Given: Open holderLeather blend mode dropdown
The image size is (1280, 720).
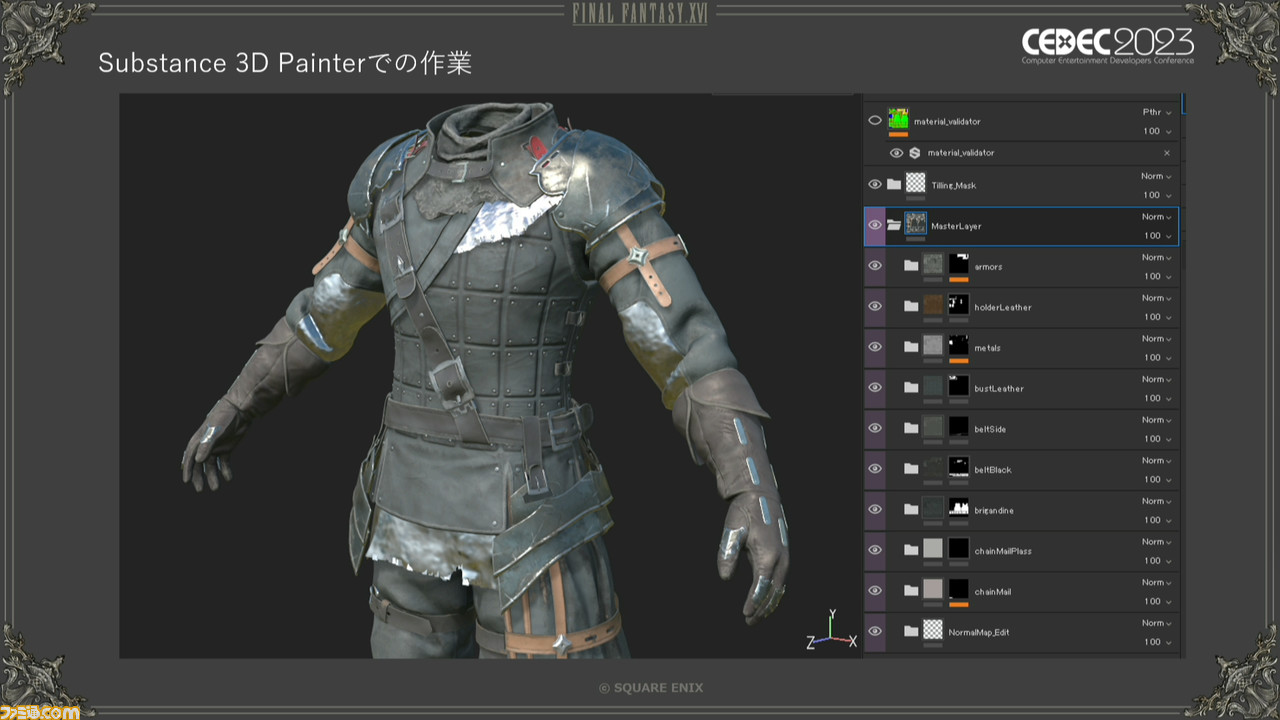Looking at the screenshot, I should coord(1155,298).
